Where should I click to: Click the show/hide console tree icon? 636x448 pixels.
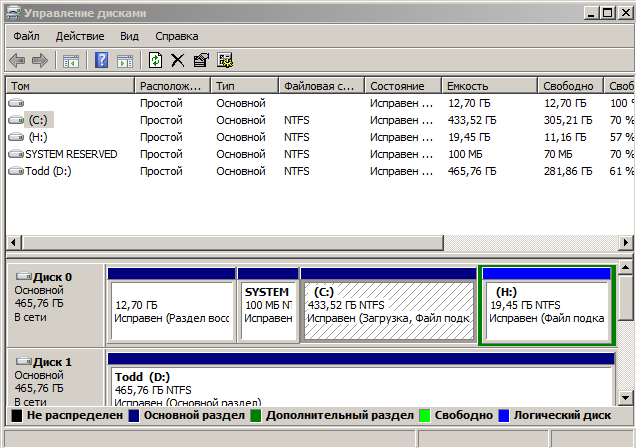coord(71,61)
